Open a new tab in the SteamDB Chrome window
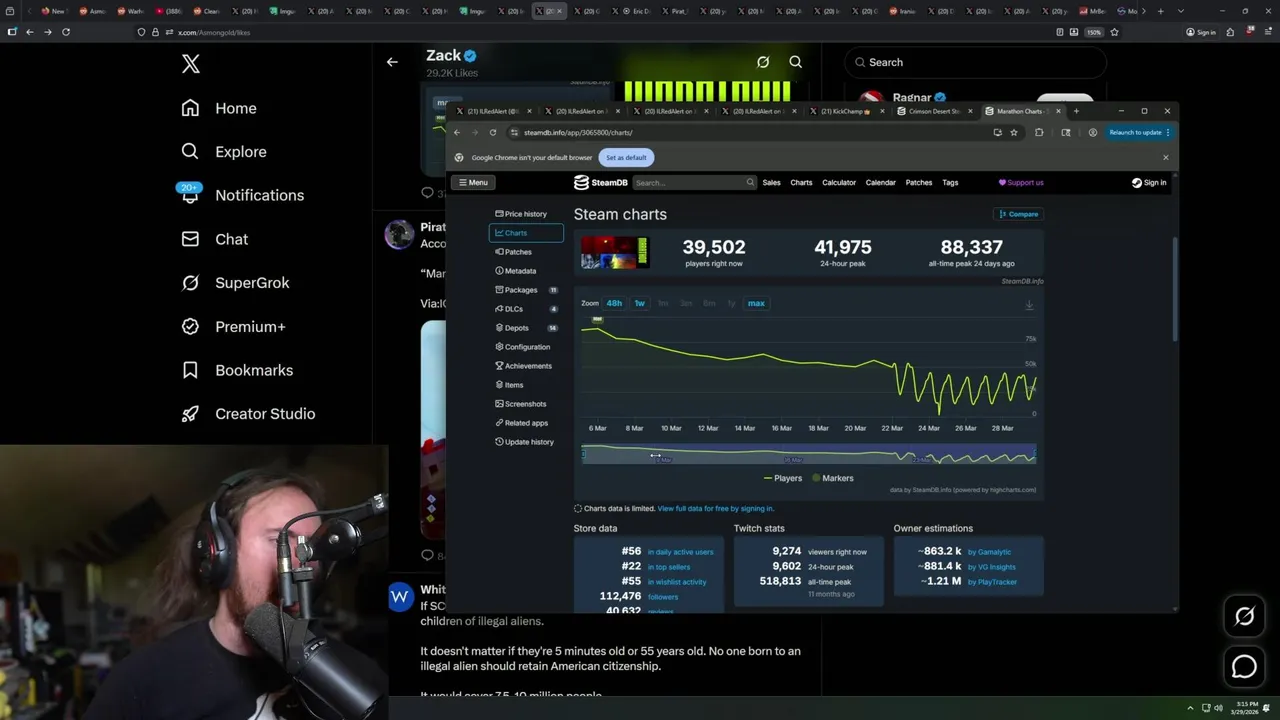1280x720 pixels. (1076, 111)
